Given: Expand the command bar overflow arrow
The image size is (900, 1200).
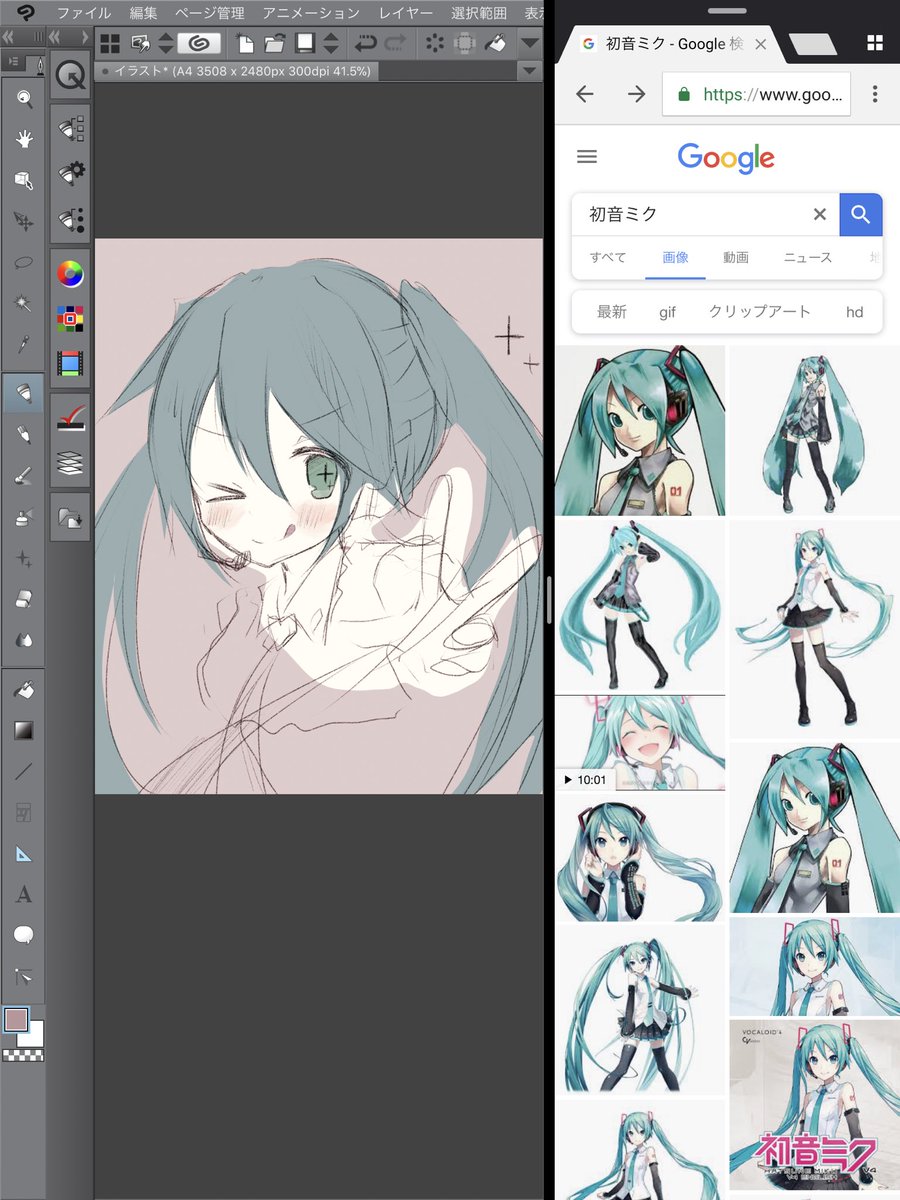Looking at the screenshot, I should click(x=530, y=43).
